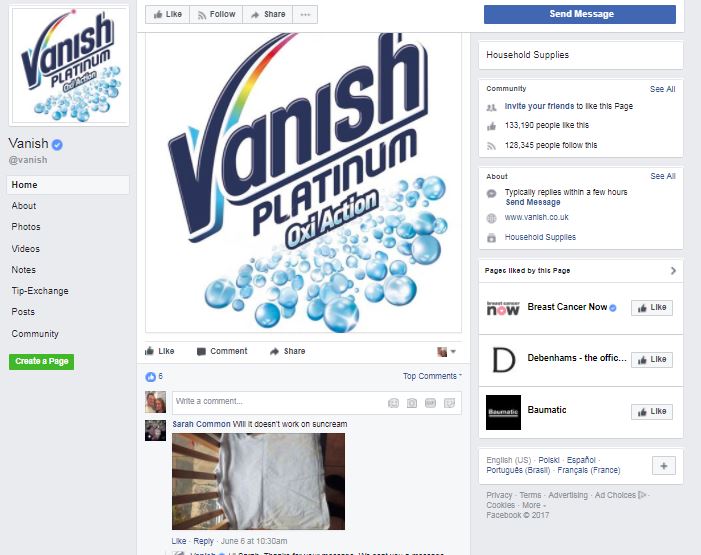Click the GIF icon in comment field
The width and height of the screenshot is (701, 555).
pos(430,403)
